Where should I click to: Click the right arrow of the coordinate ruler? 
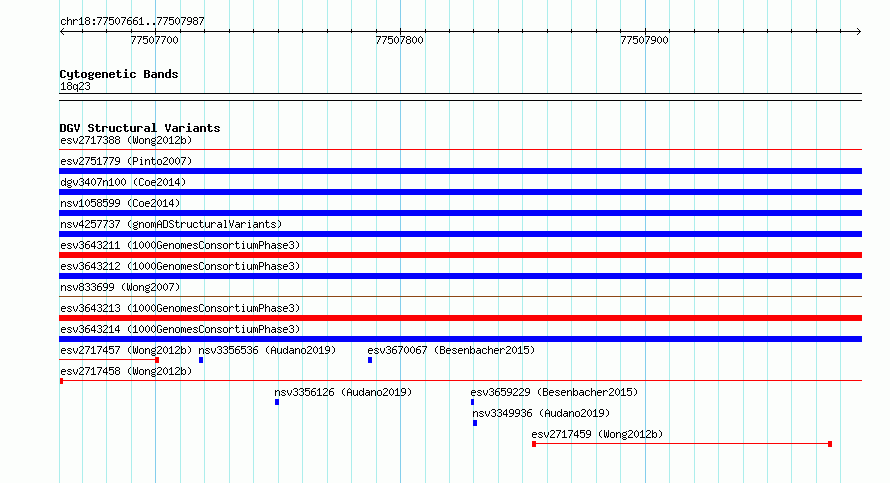point(858,32)
